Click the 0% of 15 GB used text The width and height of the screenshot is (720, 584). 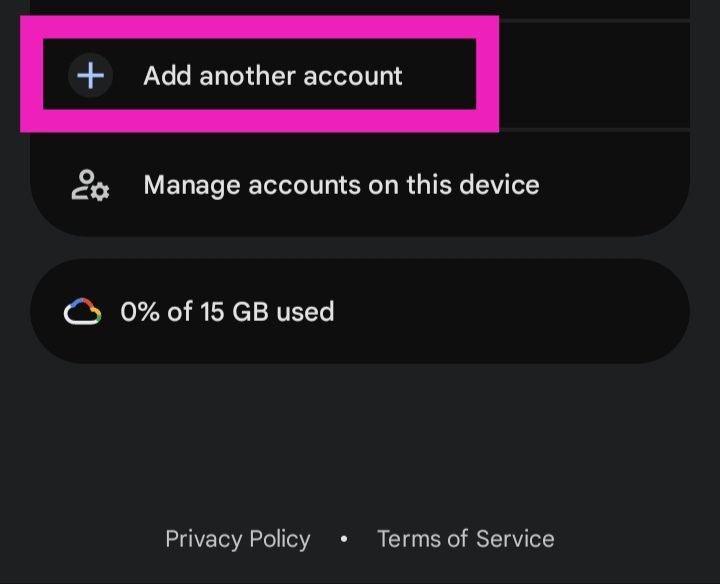pyautogui.click(x=227, y=312)
